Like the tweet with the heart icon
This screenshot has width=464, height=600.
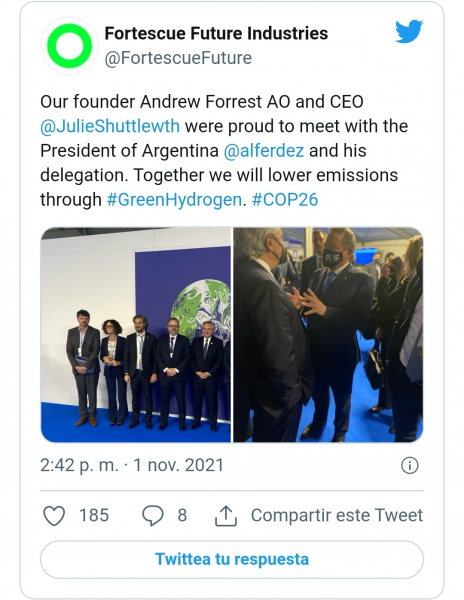click(x=54, y=515)
